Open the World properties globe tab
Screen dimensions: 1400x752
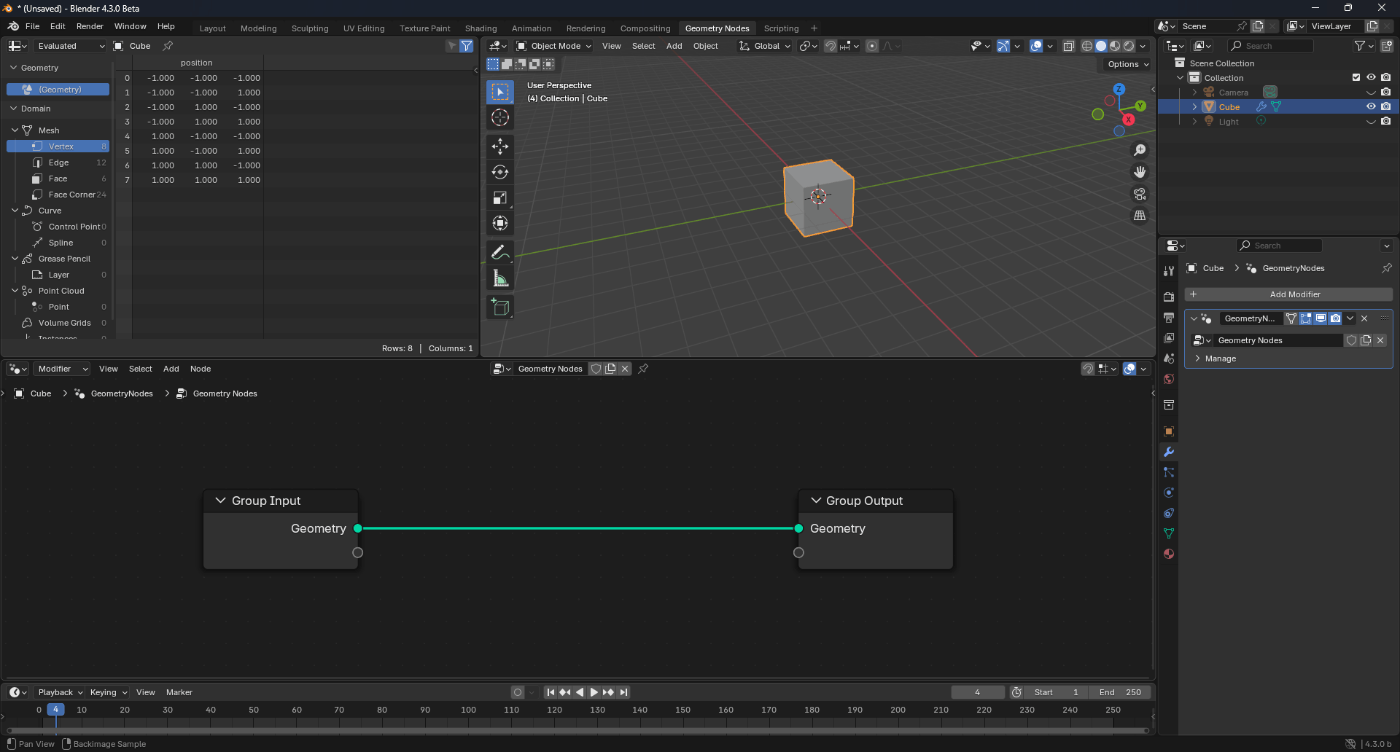1168,379
